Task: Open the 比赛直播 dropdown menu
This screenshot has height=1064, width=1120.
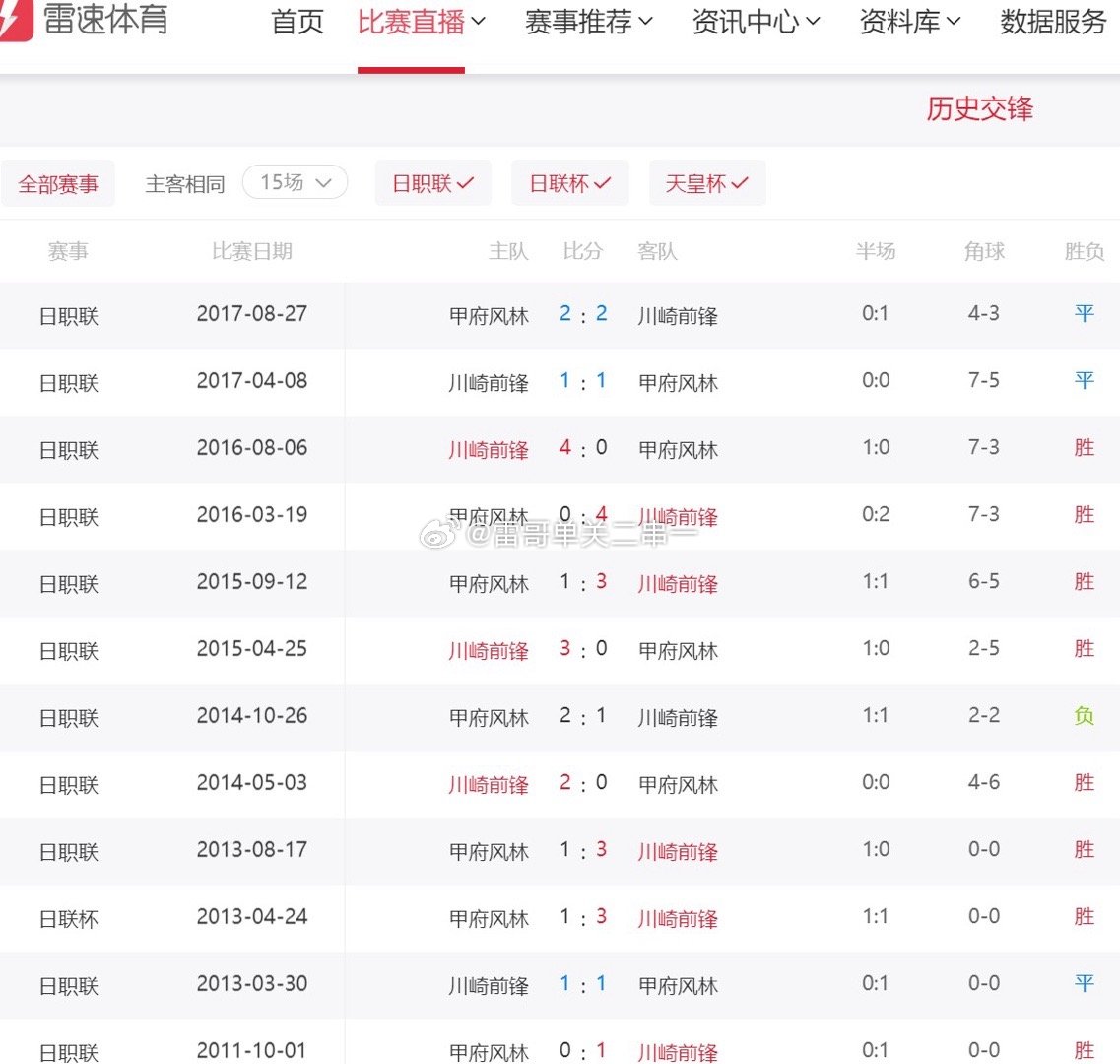Action: (410, 24)
